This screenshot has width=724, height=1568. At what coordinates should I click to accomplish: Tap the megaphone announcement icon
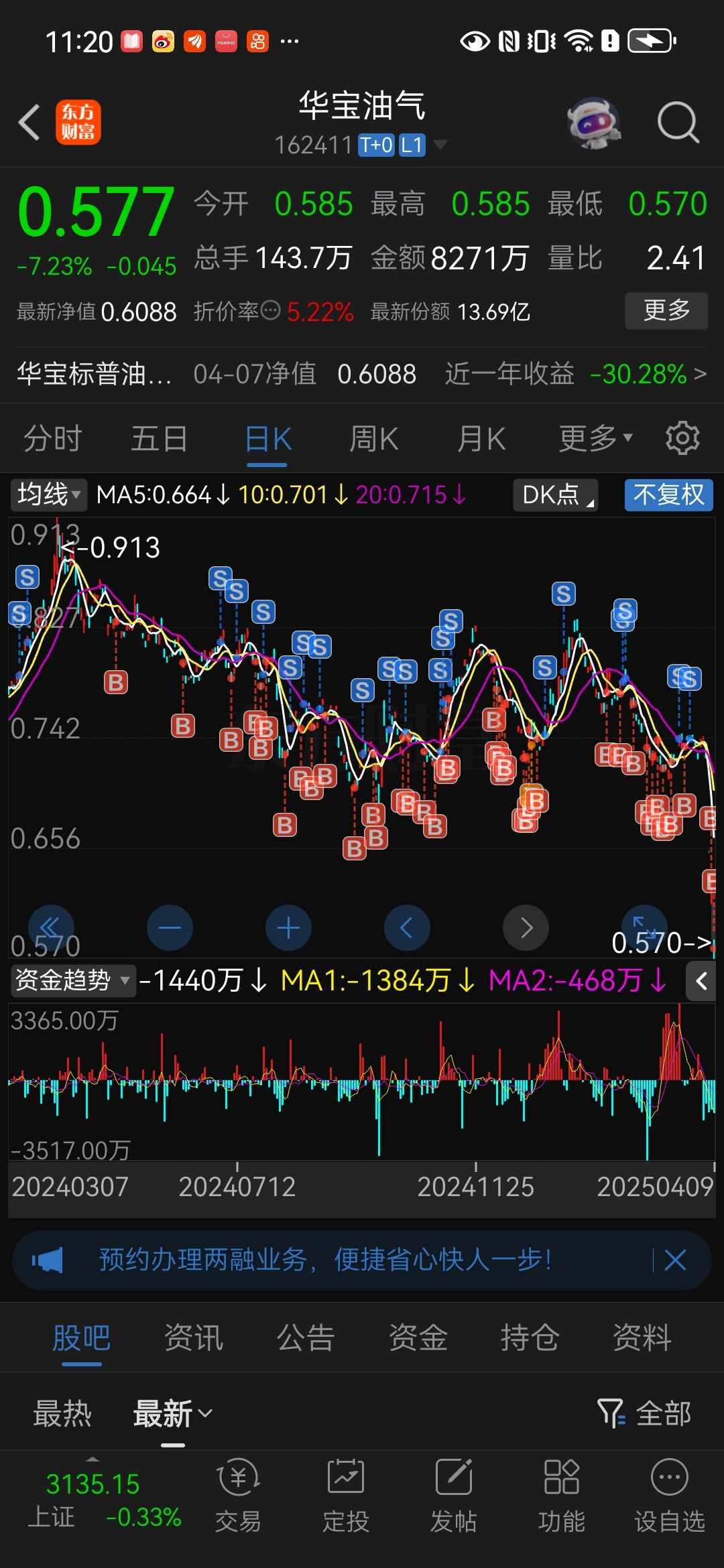pos(48,1260)
